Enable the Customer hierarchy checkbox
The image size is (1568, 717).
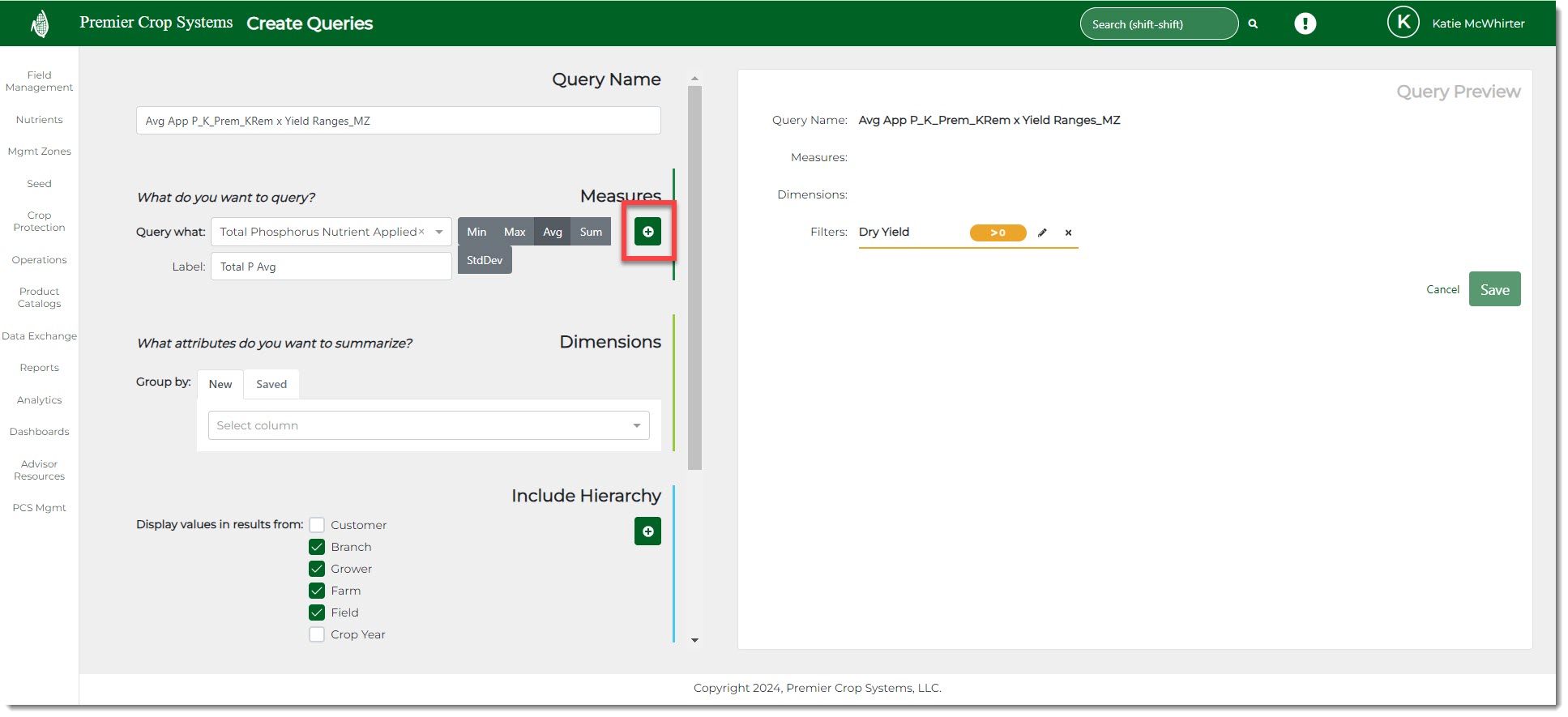317,525
